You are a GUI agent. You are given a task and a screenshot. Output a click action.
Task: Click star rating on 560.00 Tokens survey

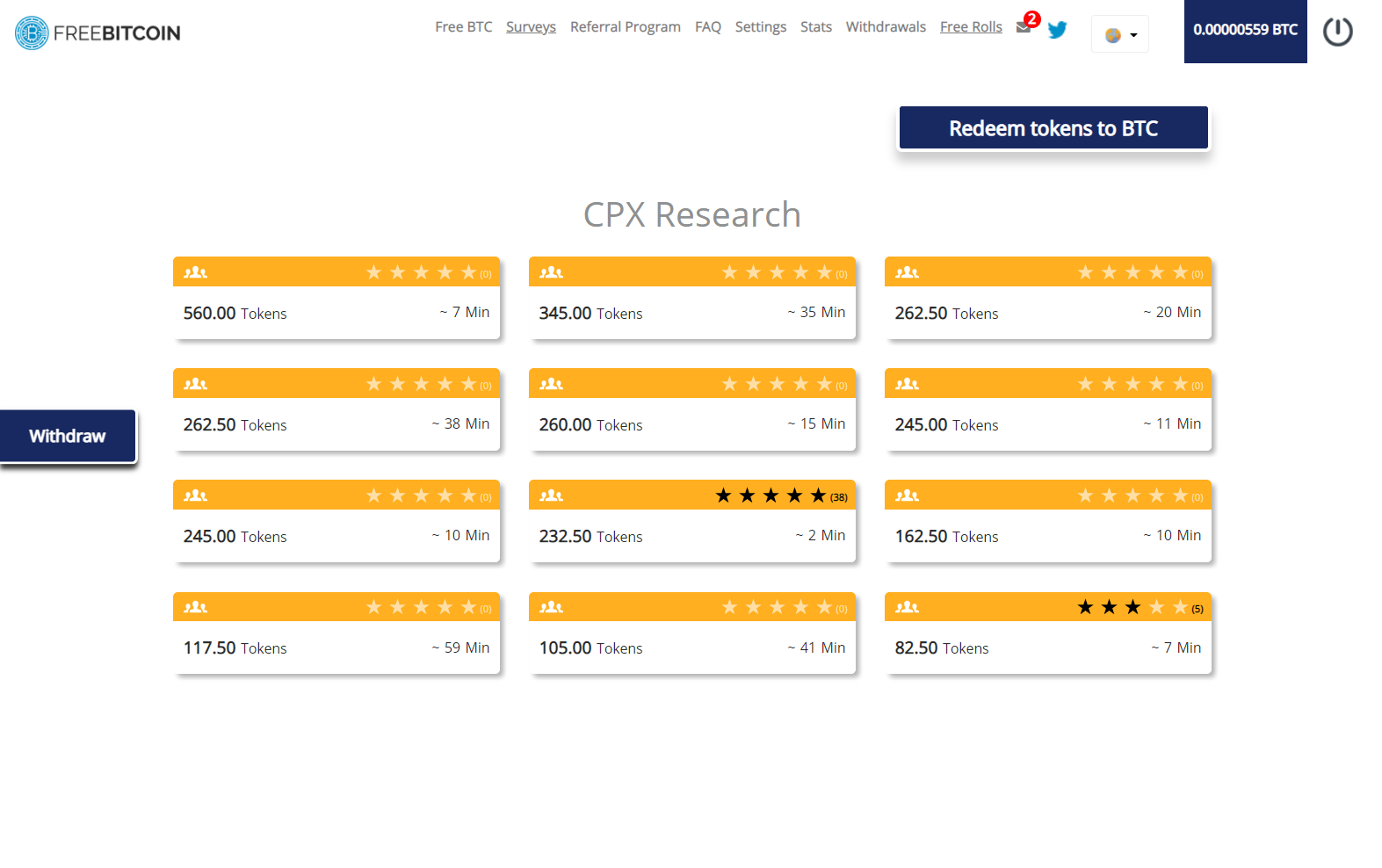point(429,272)
